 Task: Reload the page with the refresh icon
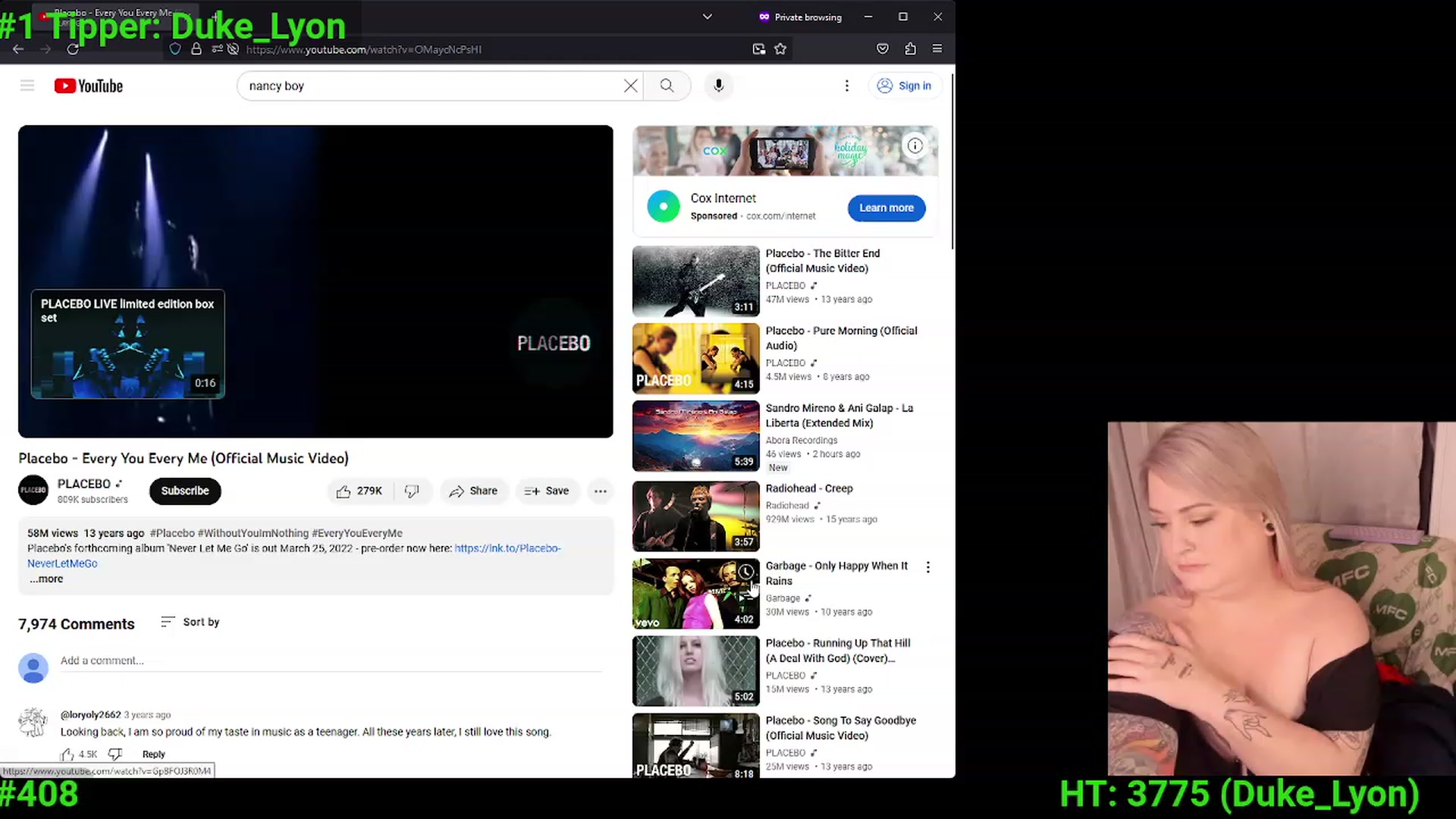click(x=73, y=49)
